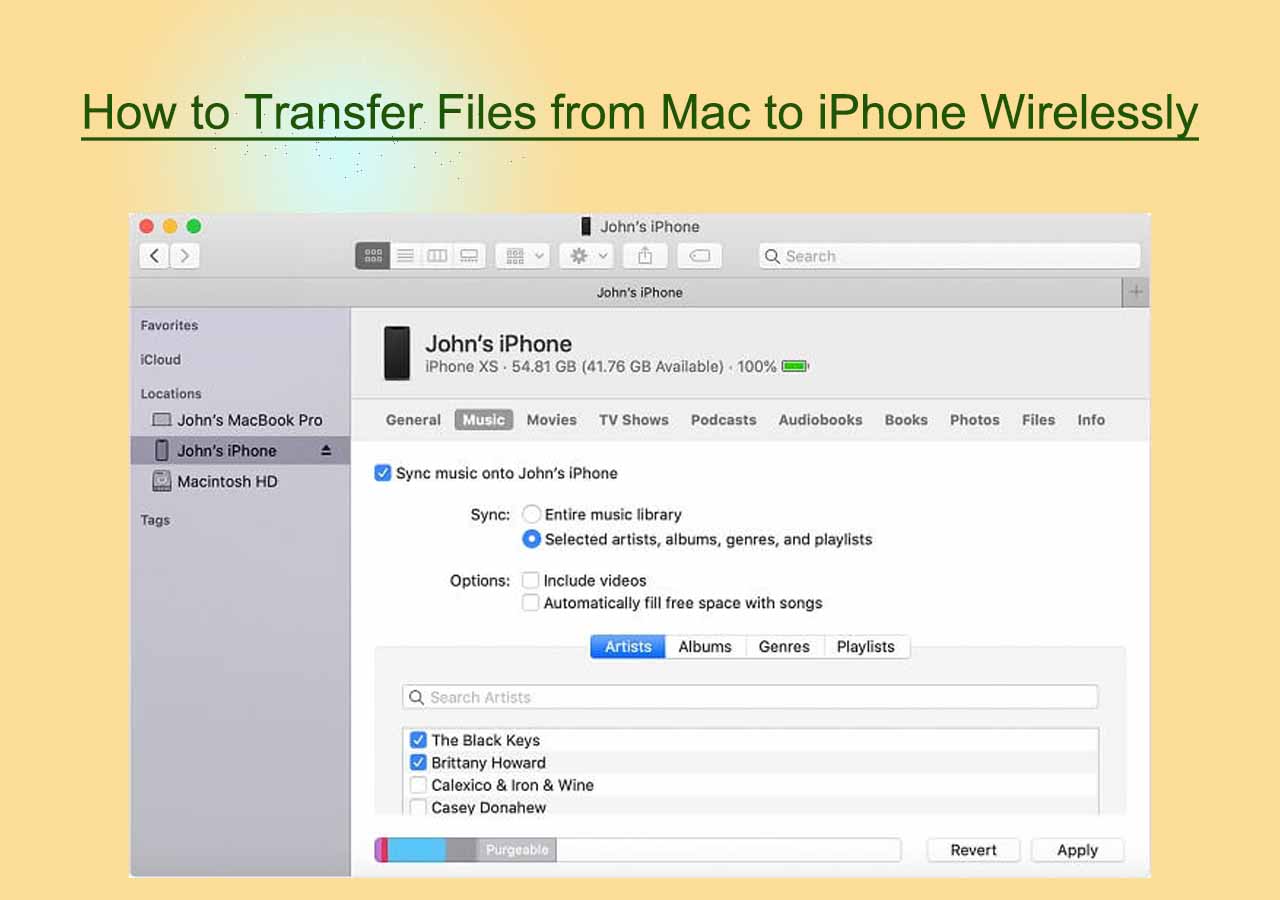Click the Purgeable segment of the storage bar
The image size is (1280, 900).
click(517, 849)
